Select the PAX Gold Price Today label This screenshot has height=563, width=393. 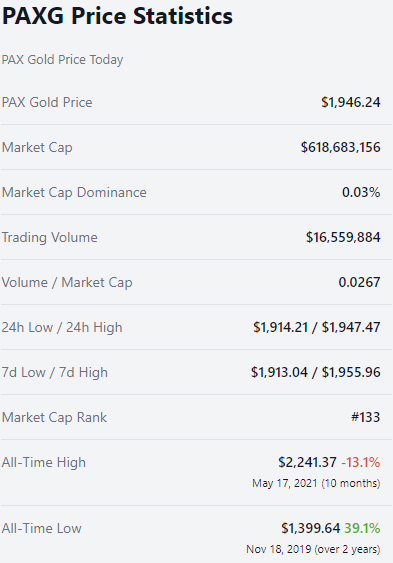pos(62,60)
